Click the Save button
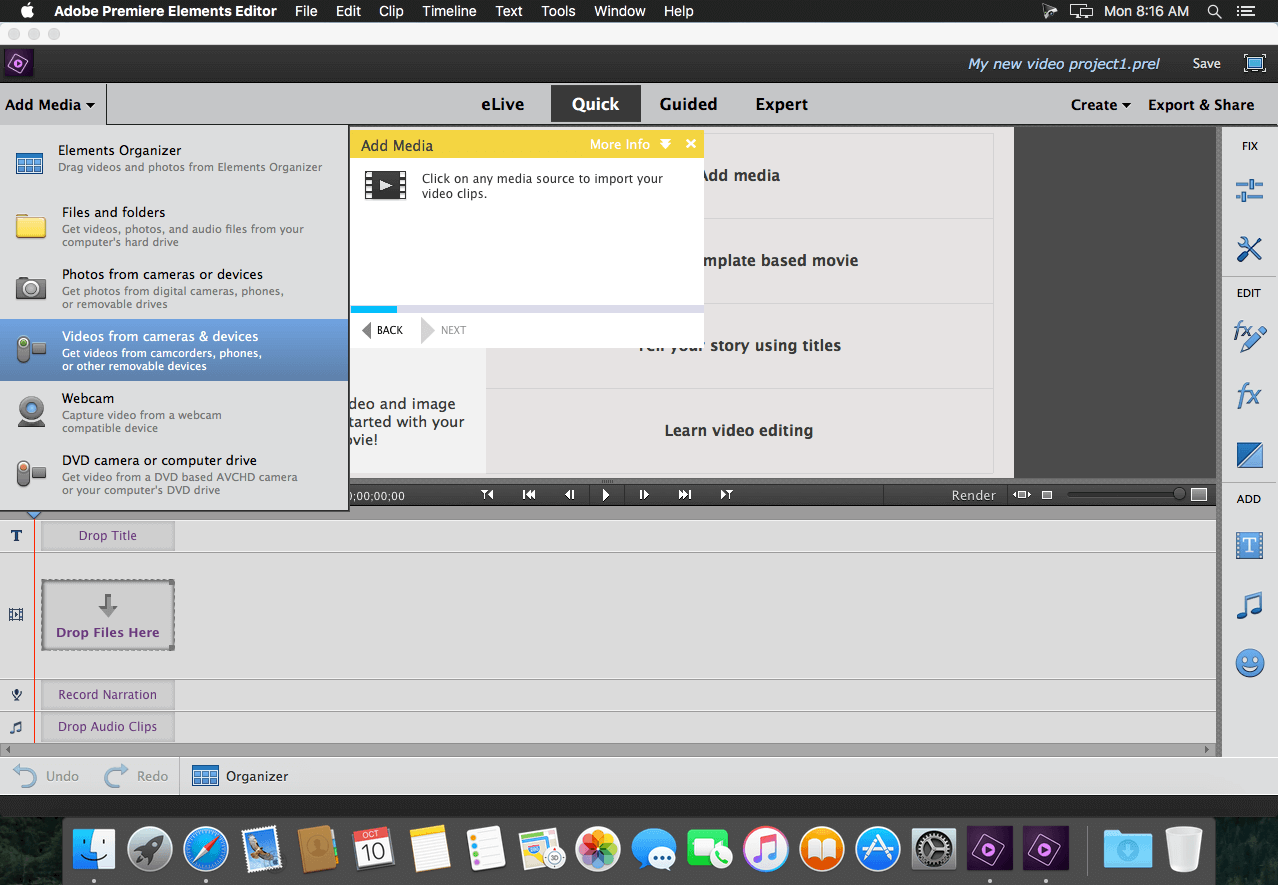1278x885 pixels. [x=1206, y=63]
